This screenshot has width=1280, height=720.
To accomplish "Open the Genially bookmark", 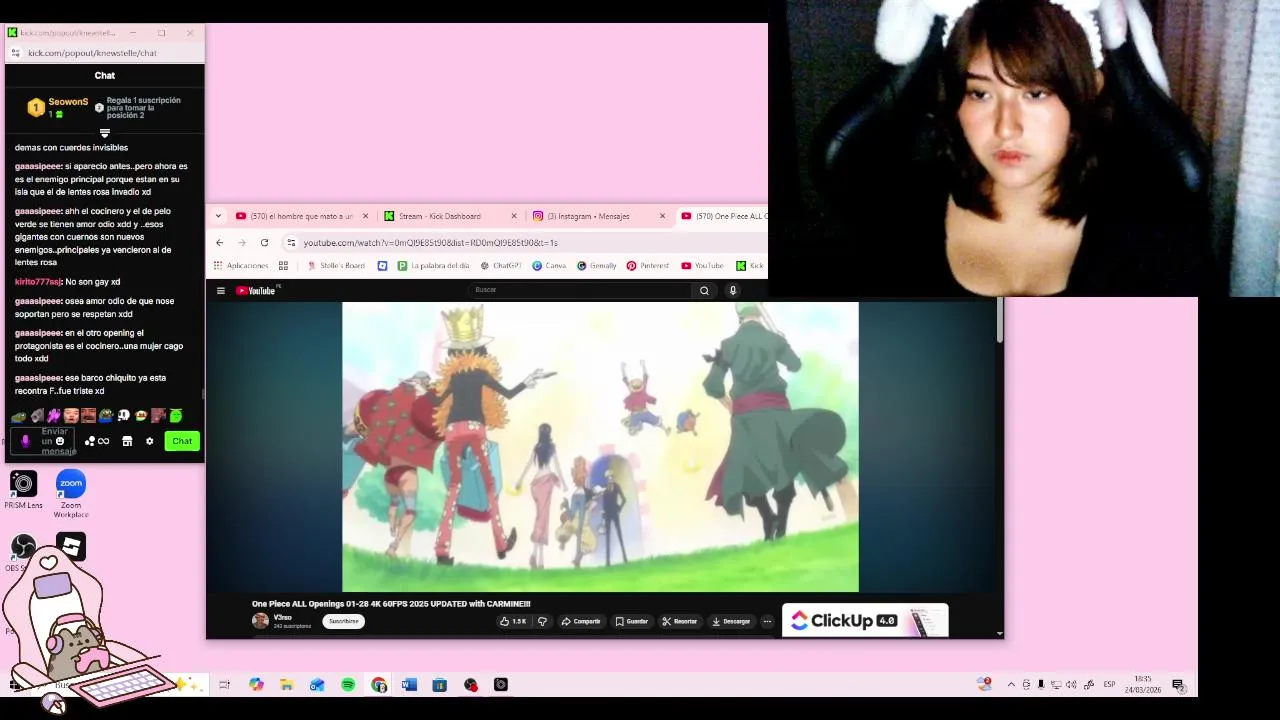I will pos(597,266).
